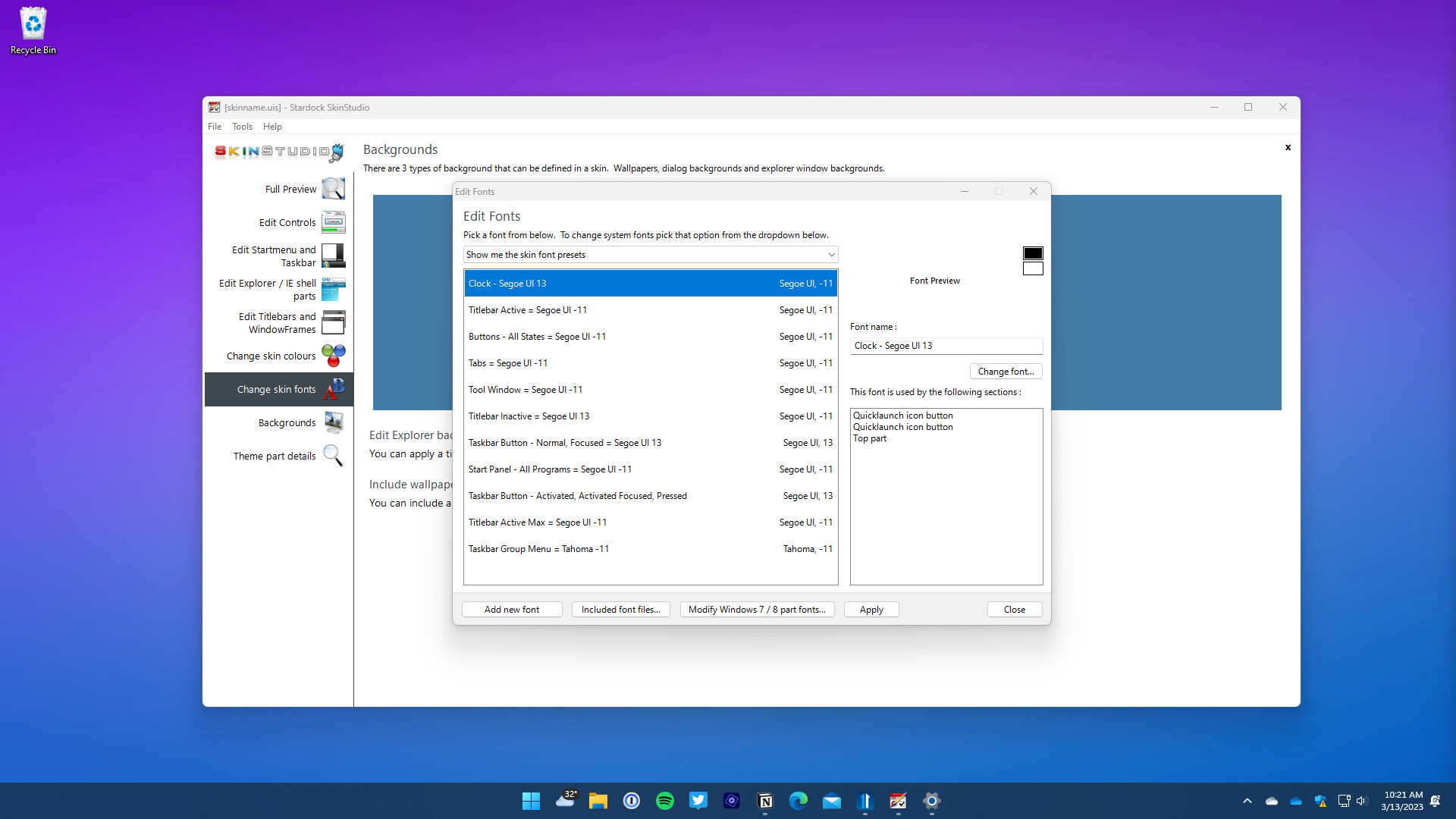Click the Change font button

pos(1006,371)
